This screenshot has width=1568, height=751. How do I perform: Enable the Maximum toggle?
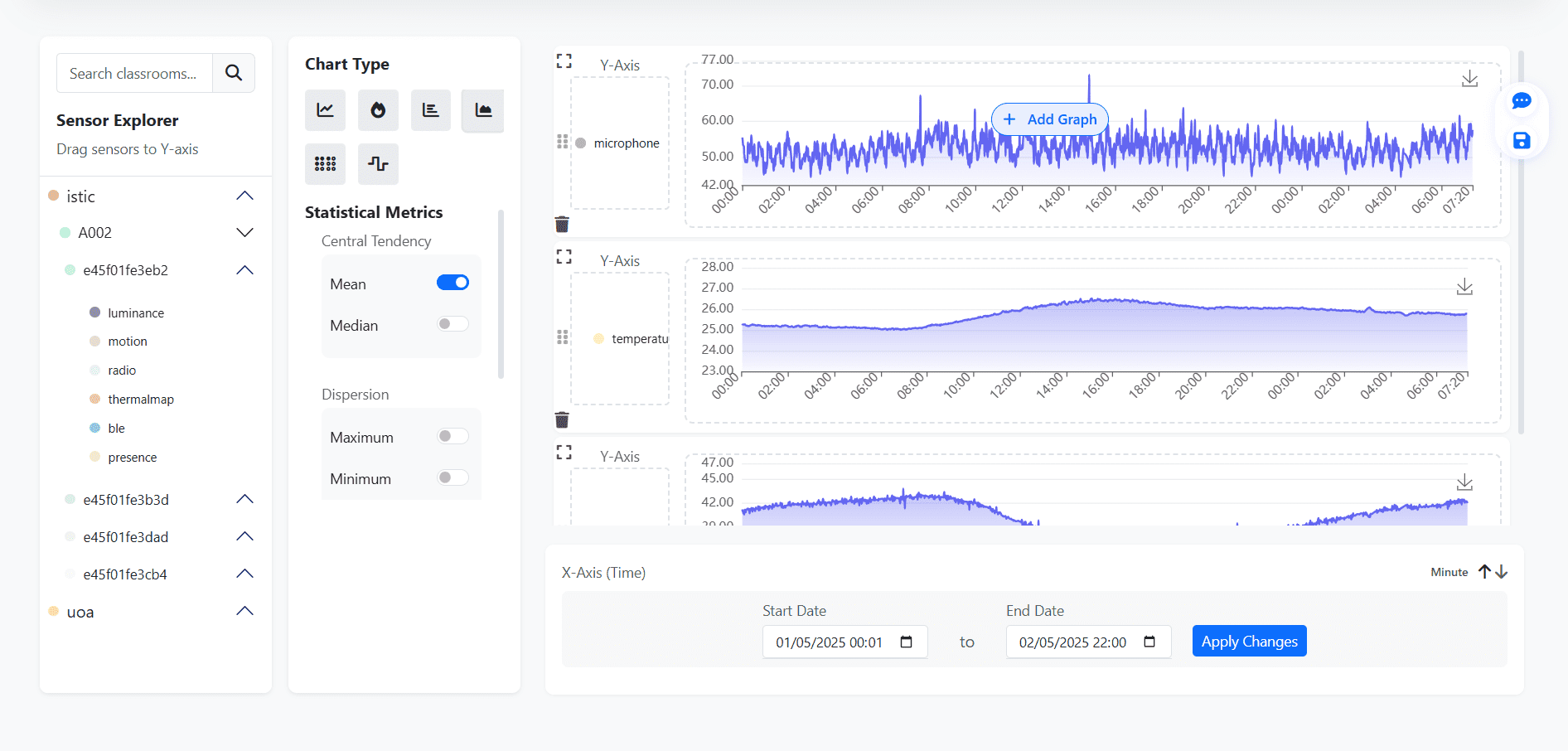tap(452, 436)
